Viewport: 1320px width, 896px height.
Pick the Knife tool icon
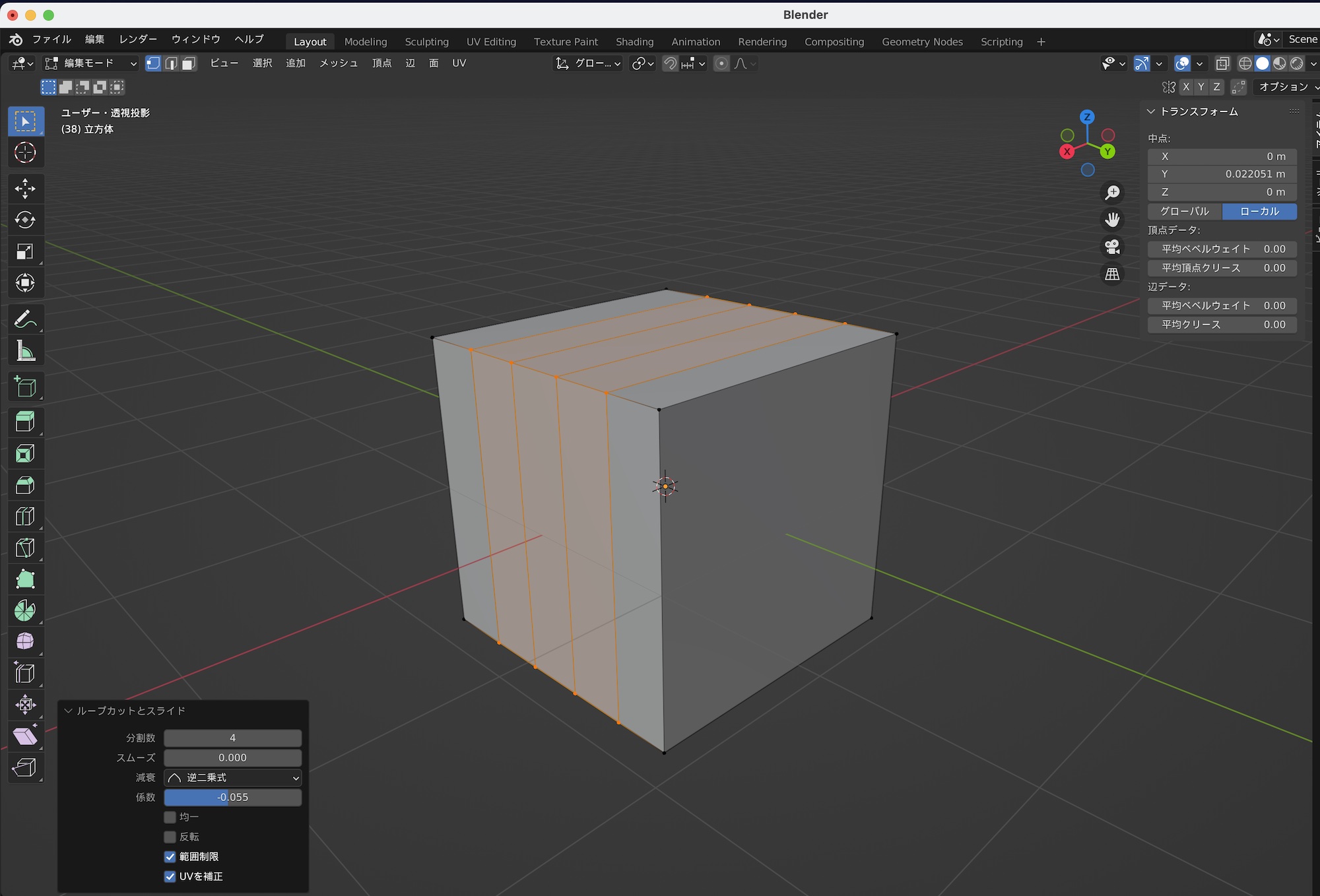point(25,548)
